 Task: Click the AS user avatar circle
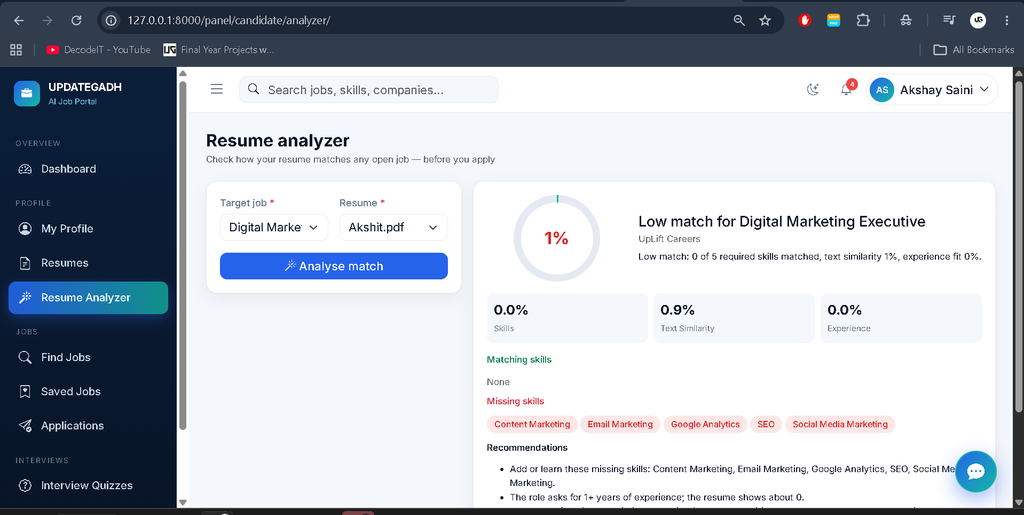pyautogui.click(x=882, y=90)
